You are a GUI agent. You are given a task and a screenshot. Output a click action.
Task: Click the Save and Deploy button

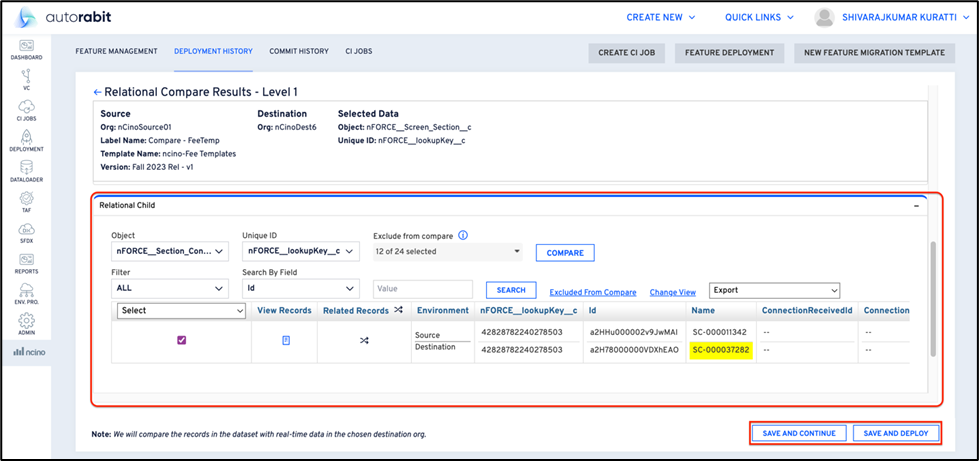tap(896, 433)
